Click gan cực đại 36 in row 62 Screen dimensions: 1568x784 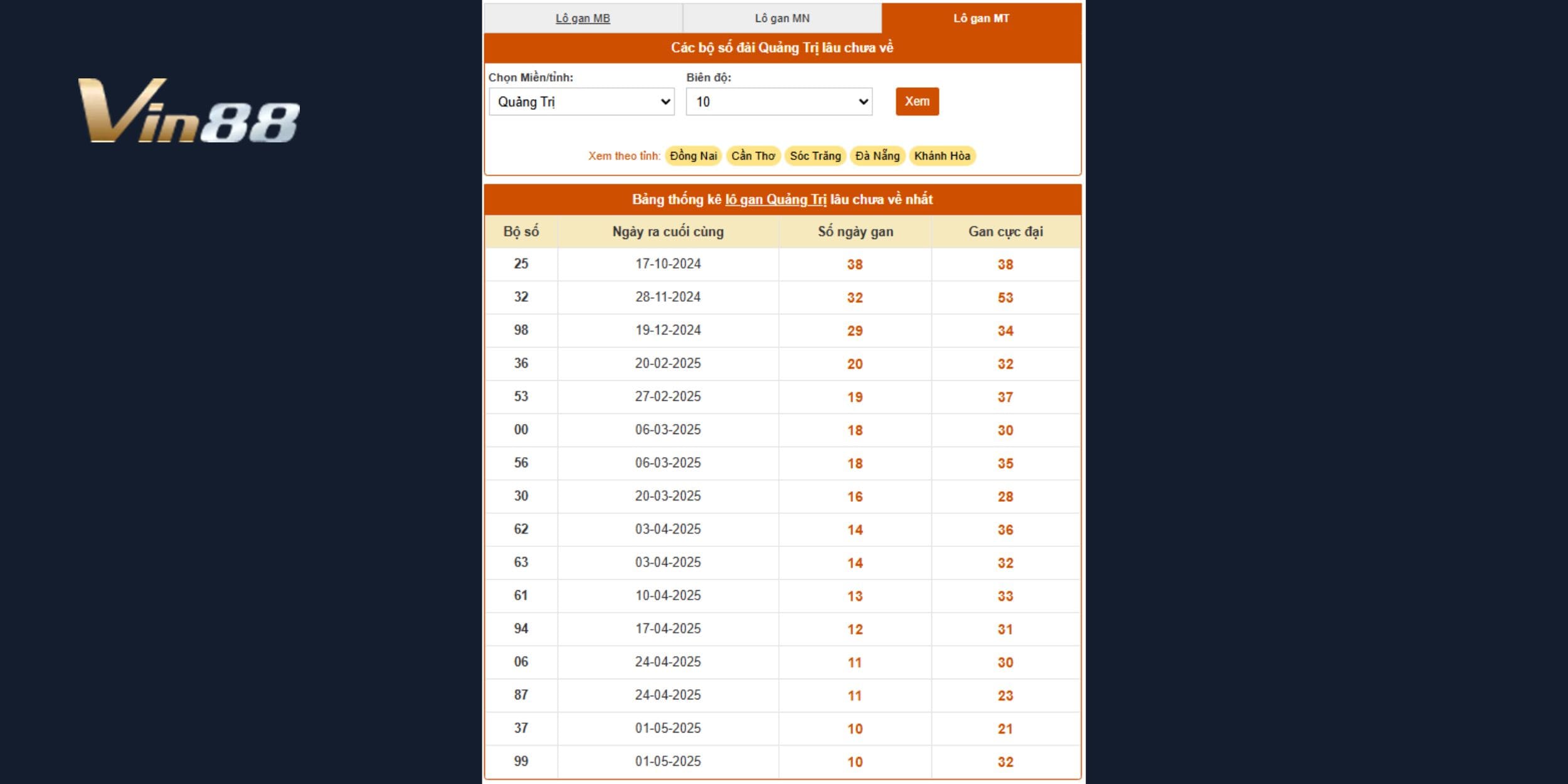tap(1005, 530)
